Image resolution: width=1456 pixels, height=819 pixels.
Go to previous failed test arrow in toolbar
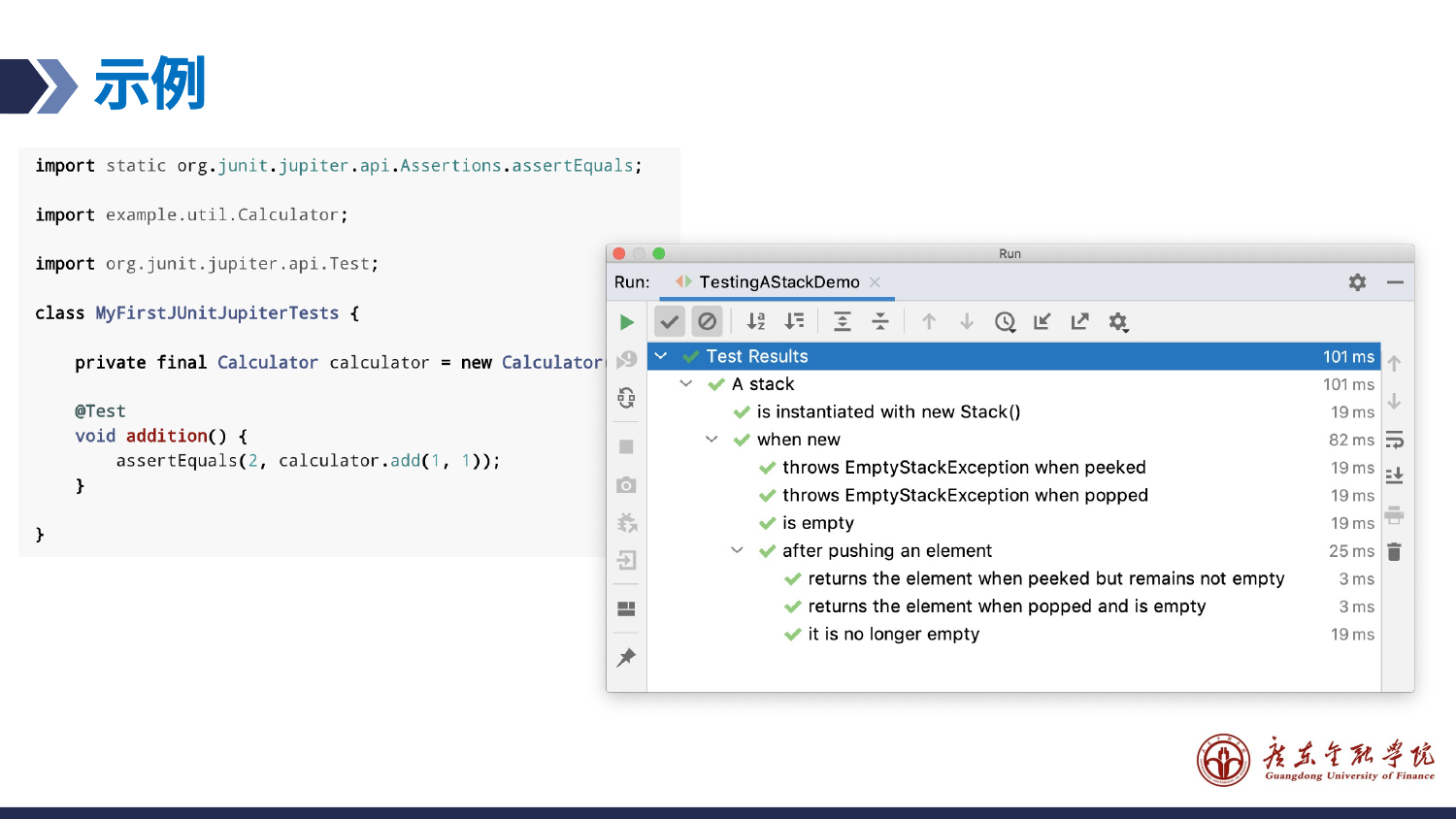(x=929, y=322)
